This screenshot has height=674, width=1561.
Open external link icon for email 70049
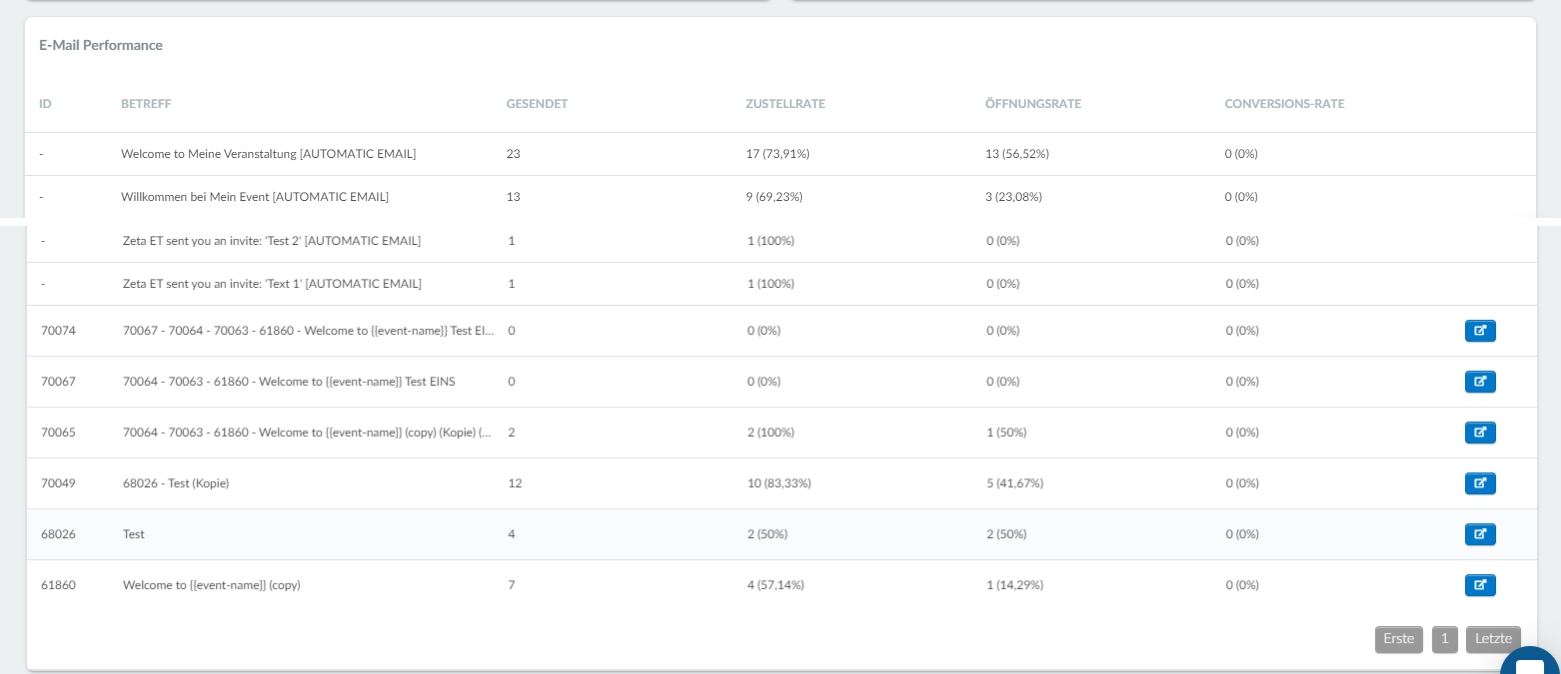[x=1480, y=483]
